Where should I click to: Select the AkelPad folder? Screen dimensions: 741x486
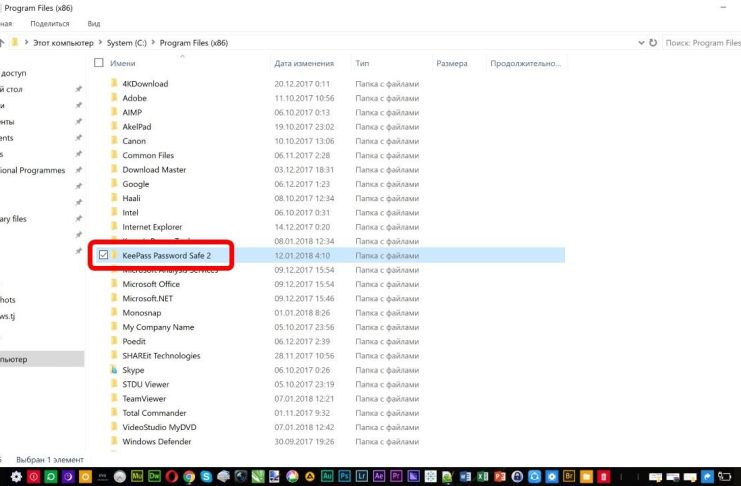tap(137, 126)
